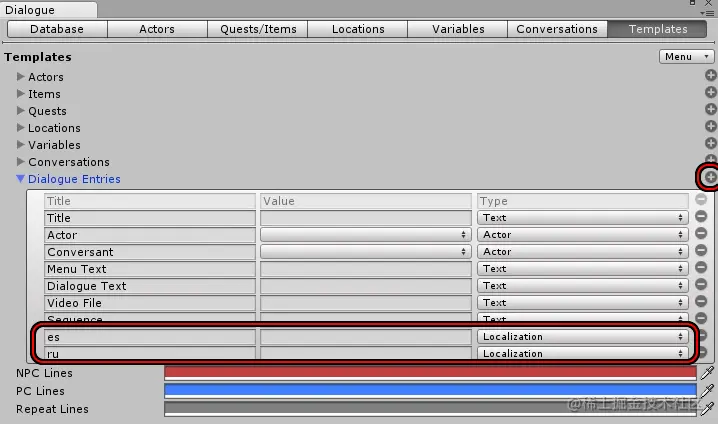Expand the Actors template foldout
This screenshot has width=718, height=427.
click(x=21, y=76)
